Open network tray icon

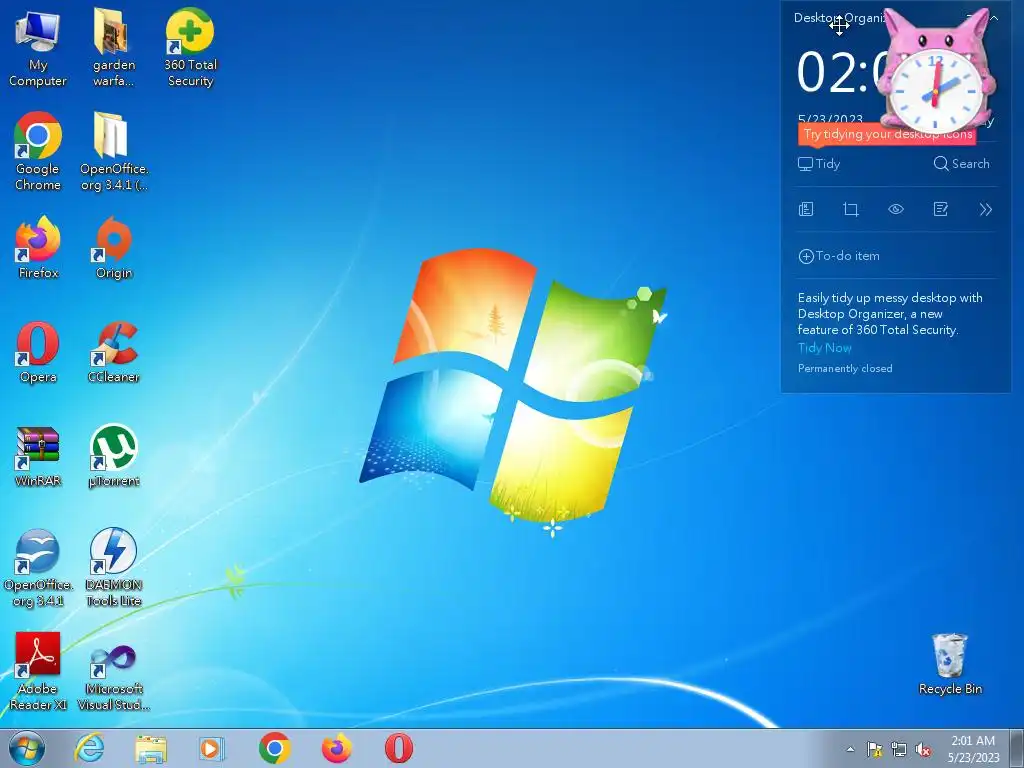click(899, 750)
